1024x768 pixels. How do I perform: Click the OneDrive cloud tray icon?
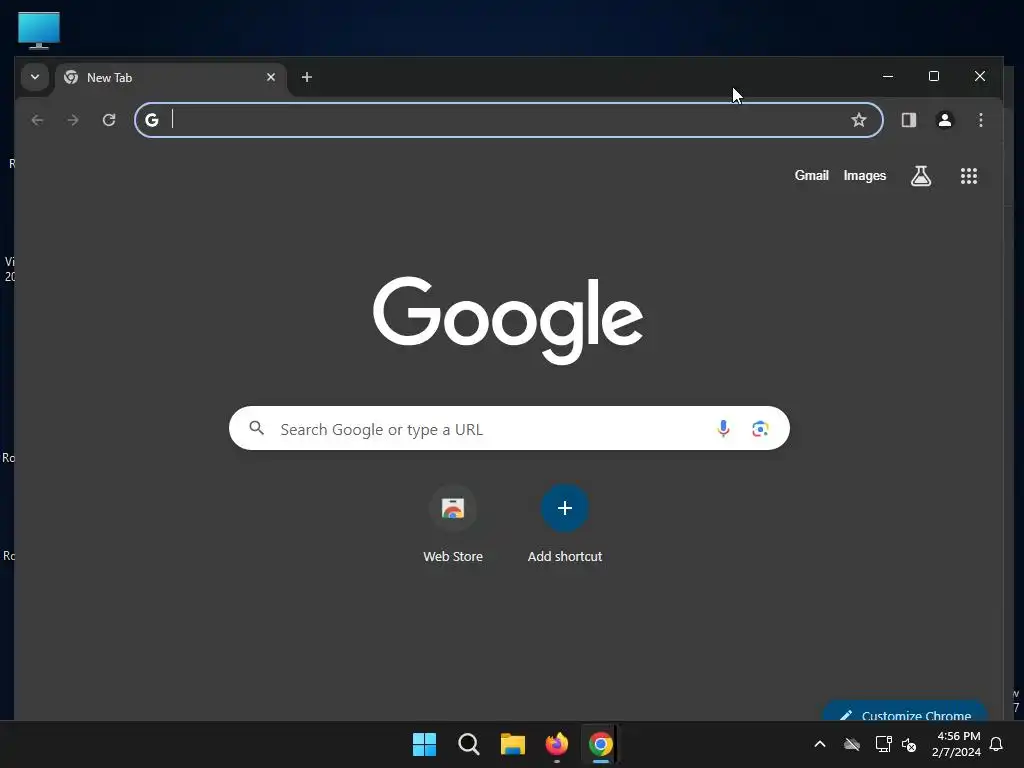(x=852, y=744)
